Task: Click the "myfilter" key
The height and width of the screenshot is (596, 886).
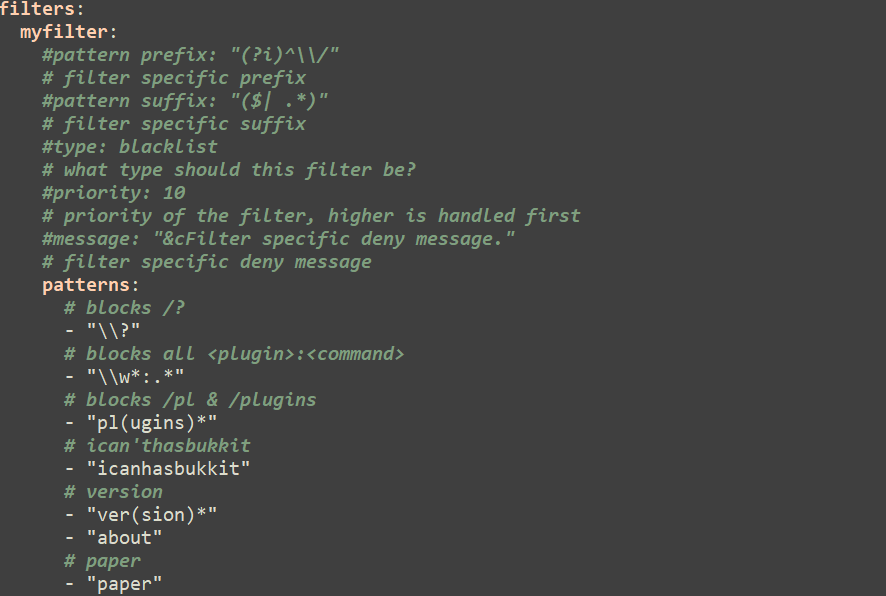Action: tap(63, 32)
